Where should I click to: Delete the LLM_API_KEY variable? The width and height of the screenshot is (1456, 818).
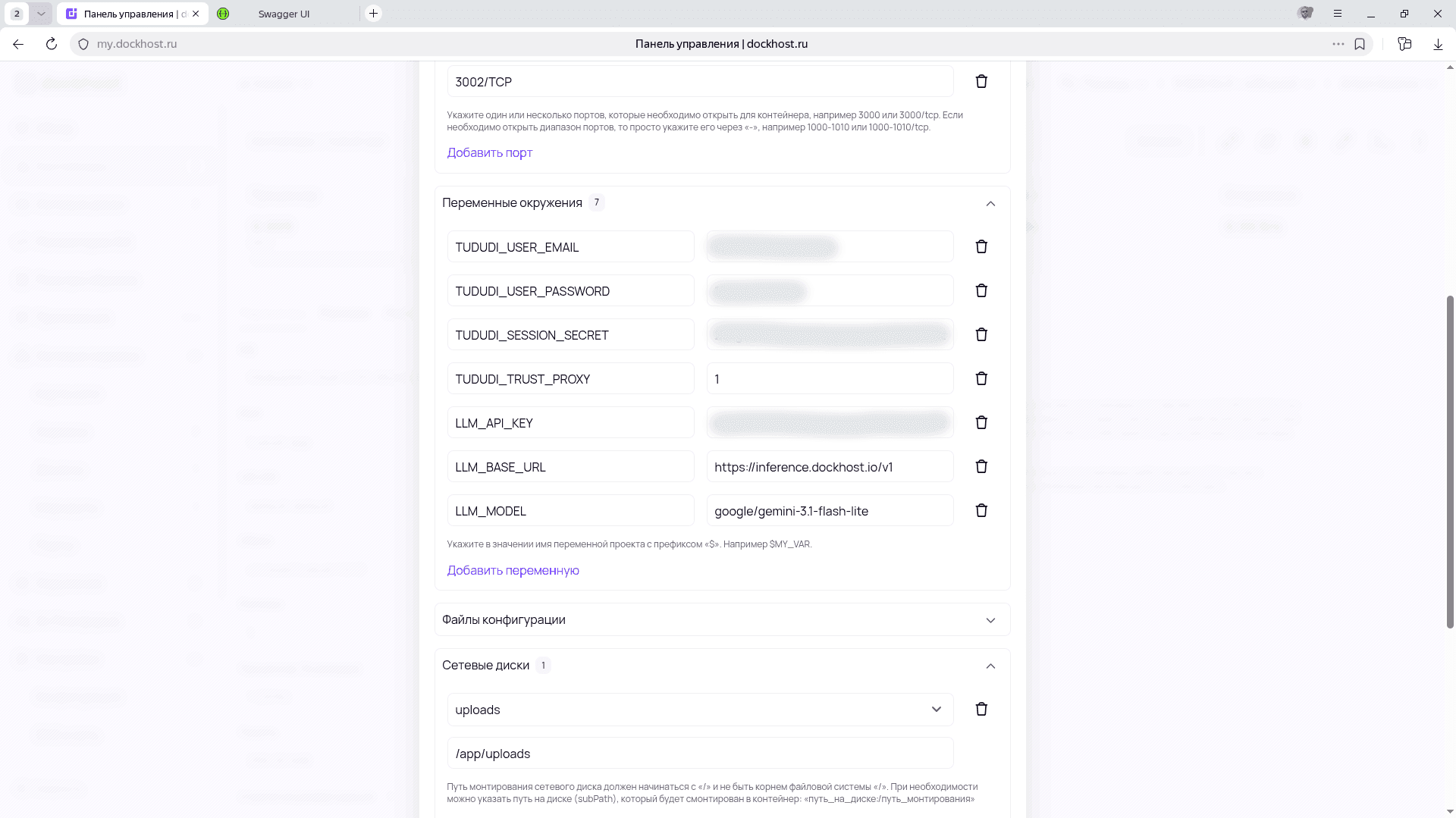tap(981, 422)
